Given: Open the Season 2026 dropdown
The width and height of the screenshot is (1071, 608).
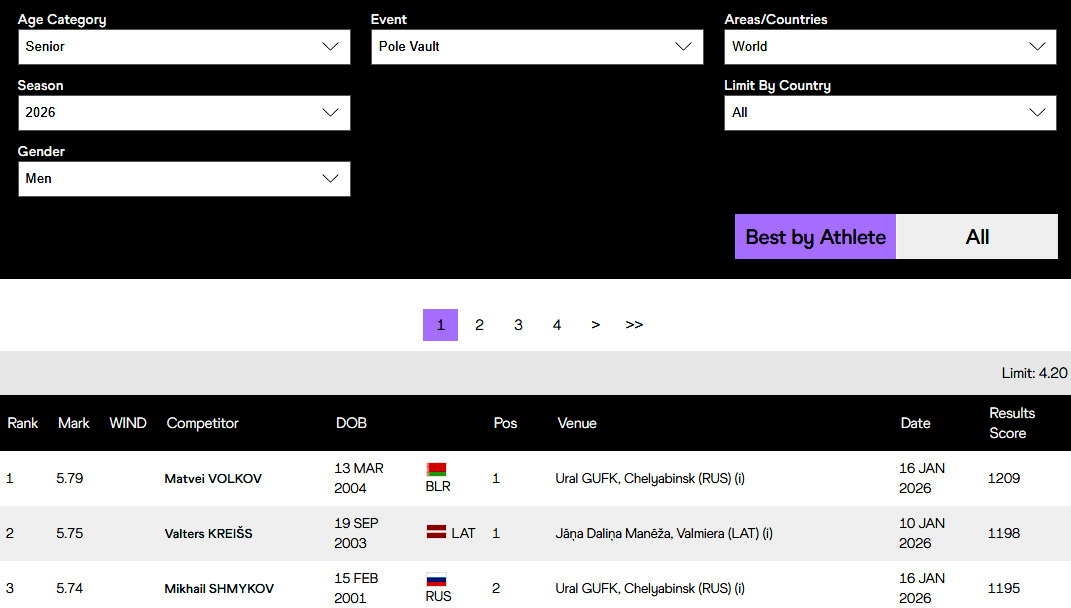Looking at the screenshot, I should tap(184, 113).
